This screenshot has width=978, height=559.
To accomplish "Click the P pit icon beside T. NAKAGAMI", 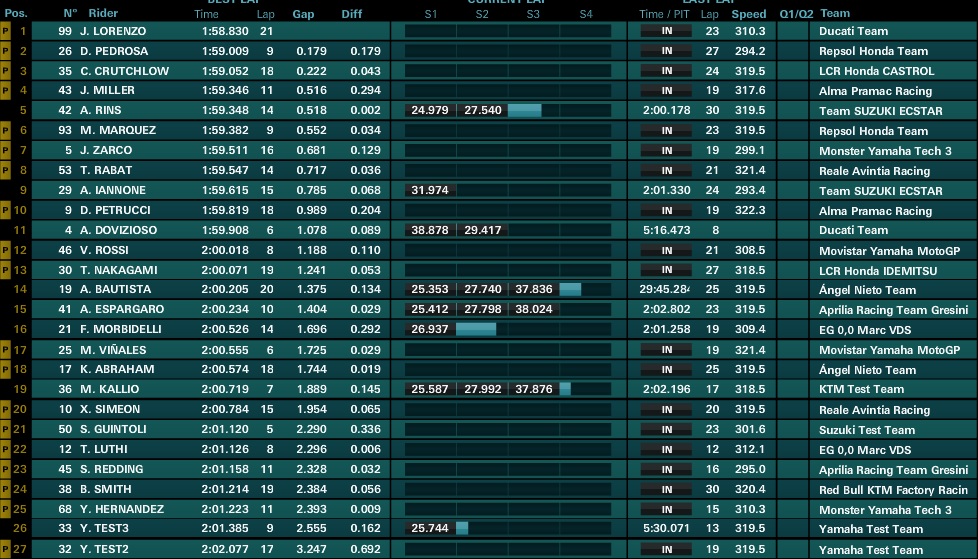I will click(6, 270).
